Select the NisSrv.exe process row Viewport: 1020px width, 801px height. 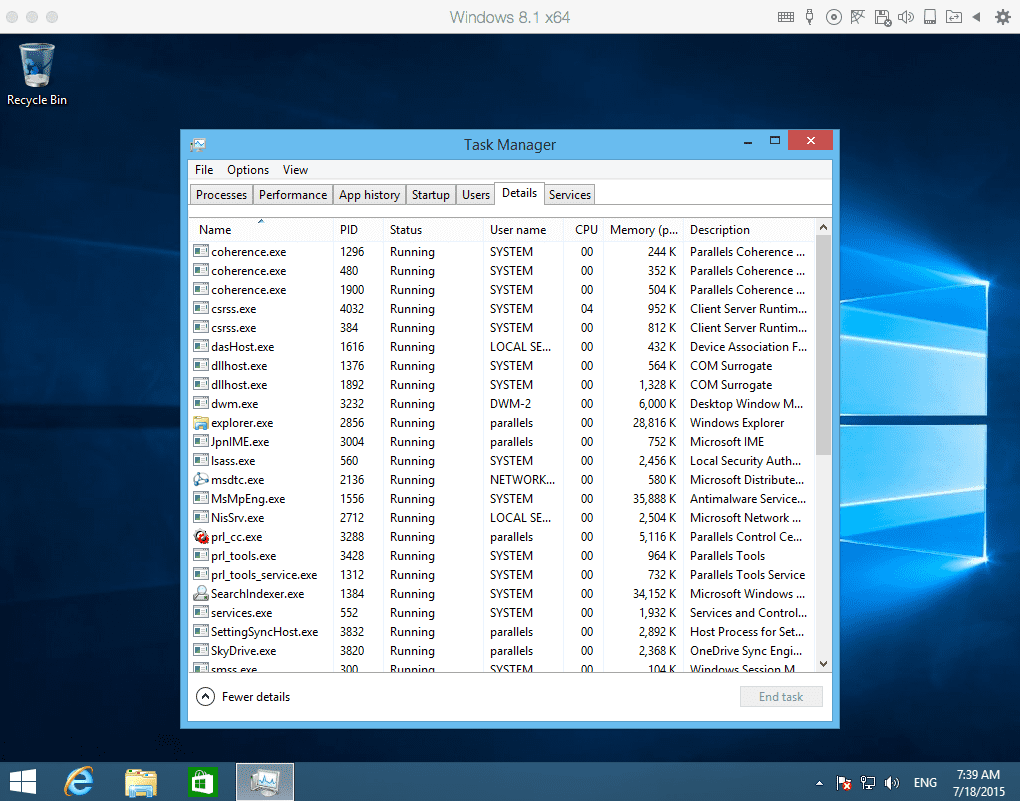click(502, 518)
